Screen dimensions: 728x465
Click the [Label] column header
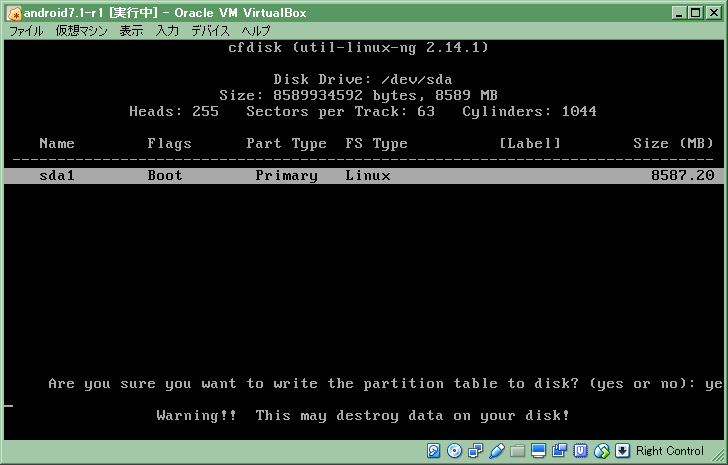tap(530, 143)
